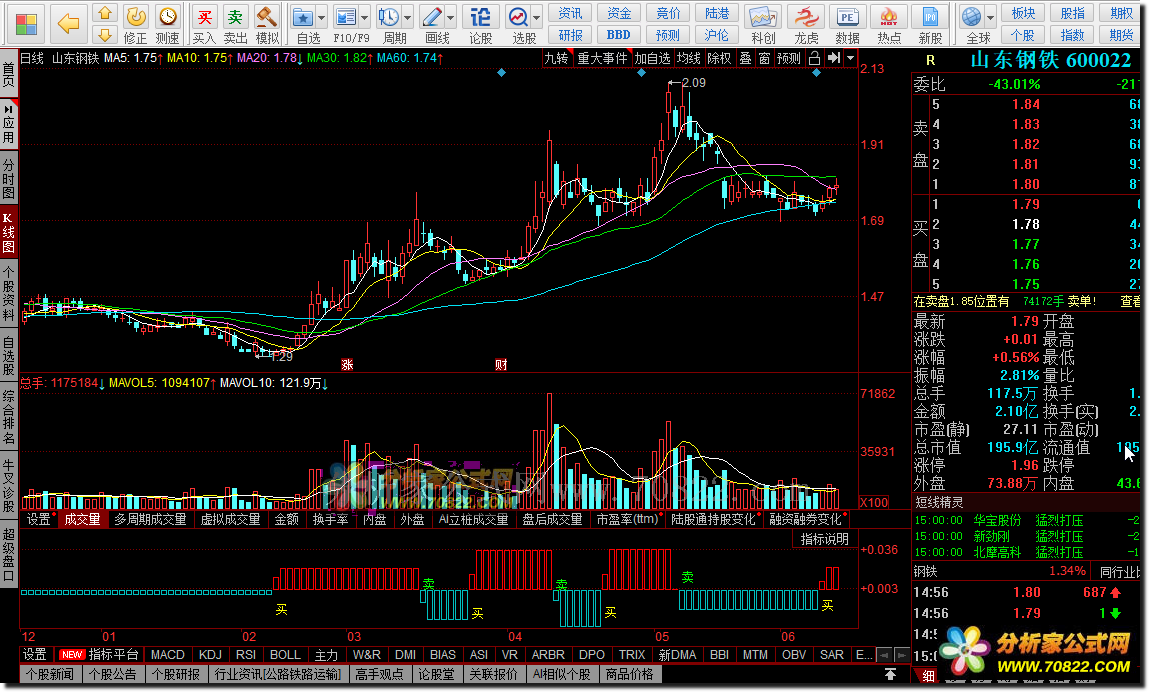Switch to the BOLL indicator tab

coord(285,655)
